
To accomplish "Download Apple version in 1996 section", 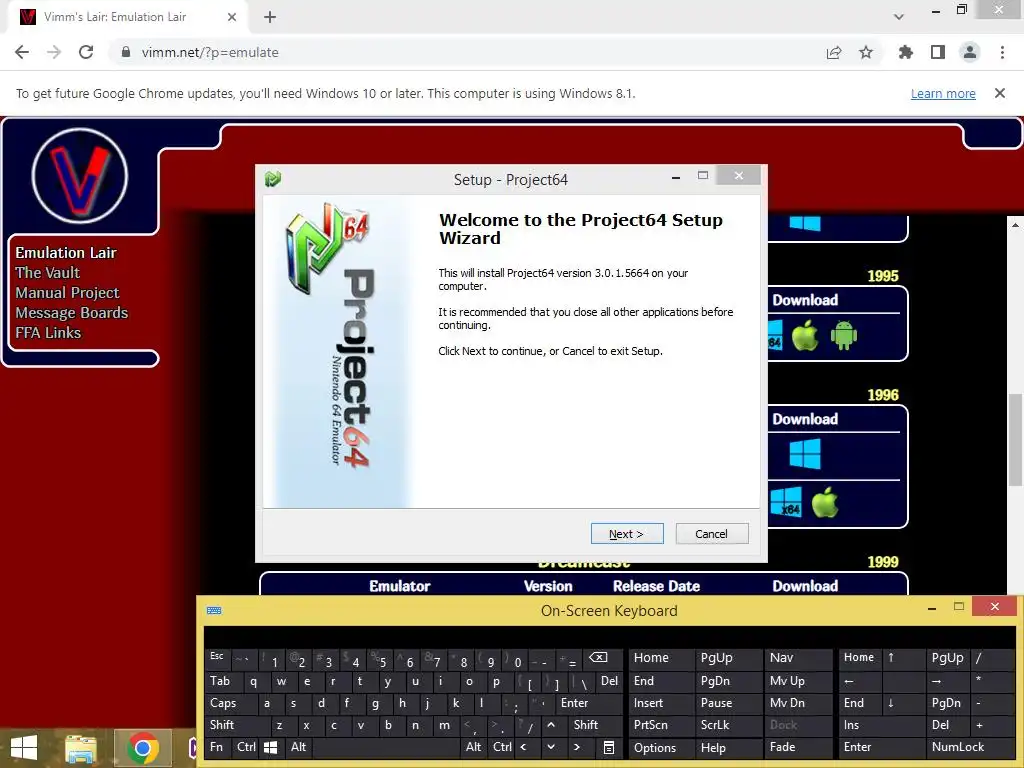I will (825, 502).
